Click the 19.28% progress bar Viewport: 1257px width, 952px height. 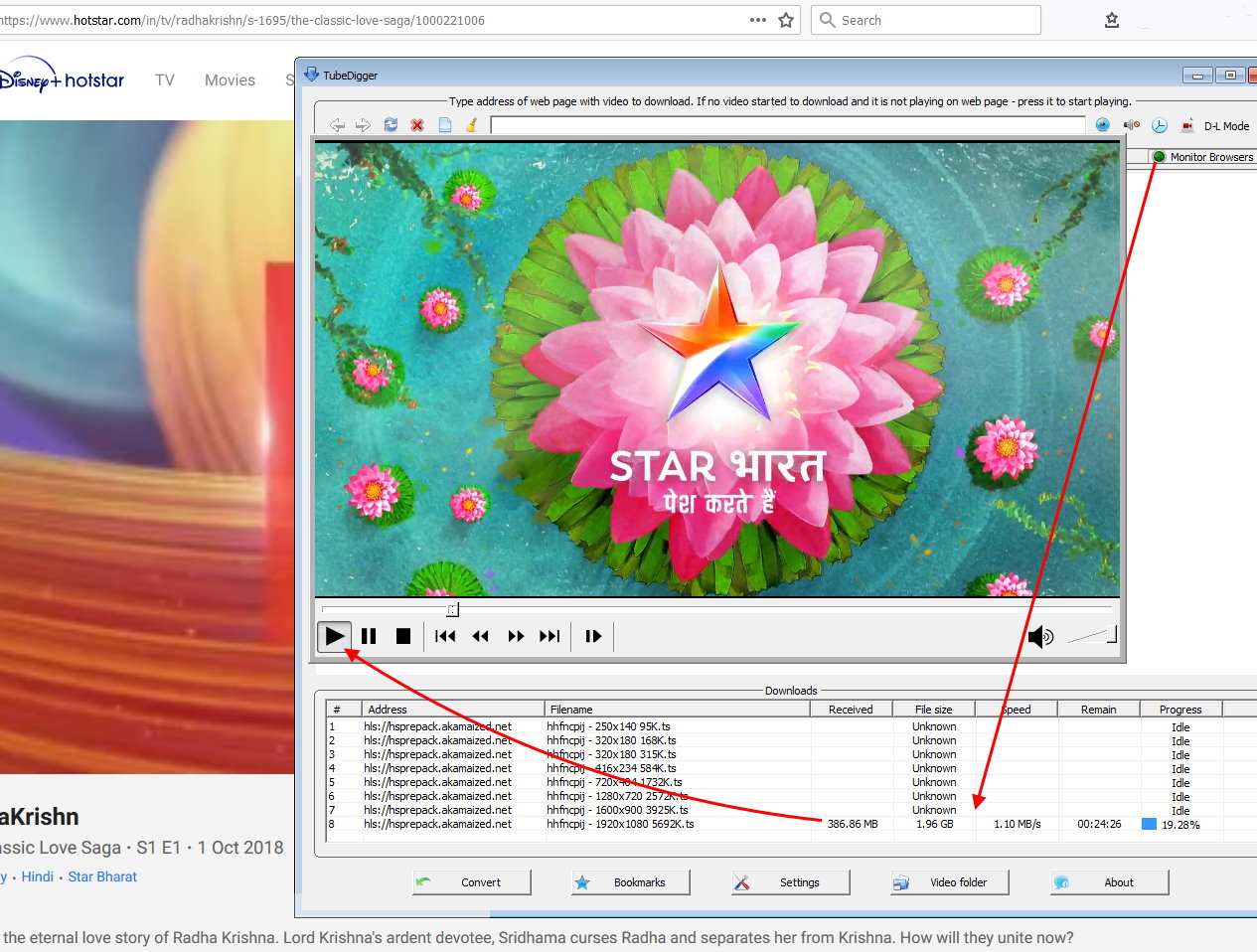(x=1180, y=824)
